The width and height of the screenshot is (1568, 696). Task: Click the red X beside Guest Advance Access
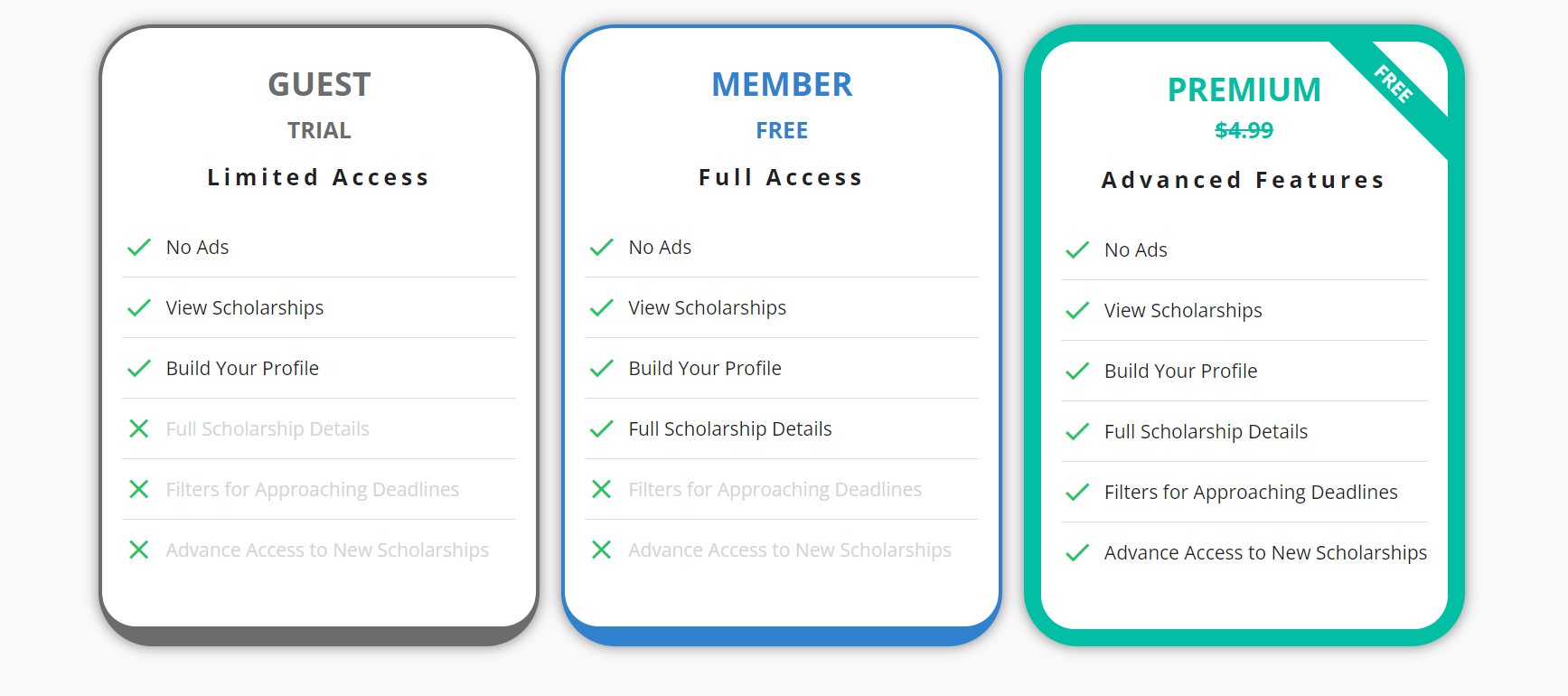138,550
